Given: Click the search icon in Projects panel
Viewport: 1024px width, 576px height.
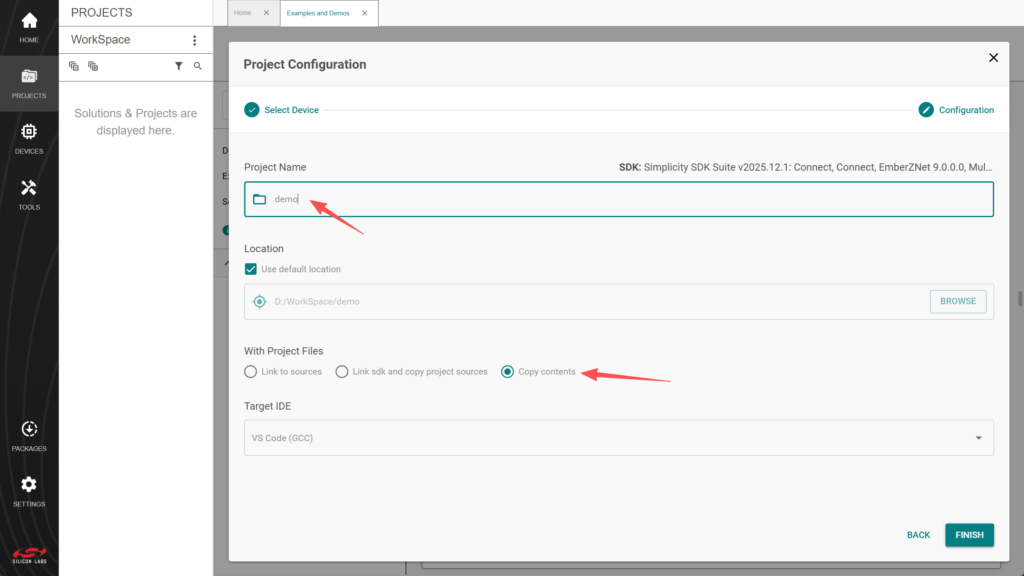Looking at the screenshot, I should [x=198, y=66].
